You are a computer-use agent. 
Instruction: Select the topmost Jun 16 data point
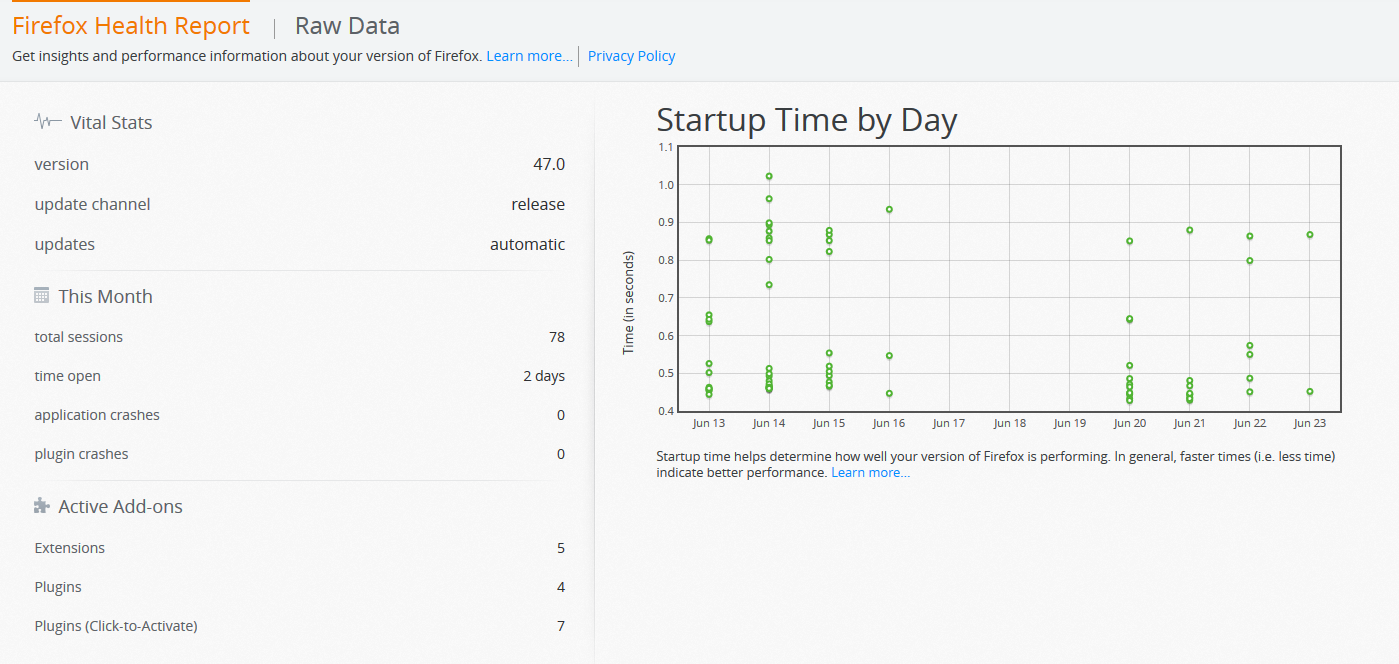coord(889,209)
